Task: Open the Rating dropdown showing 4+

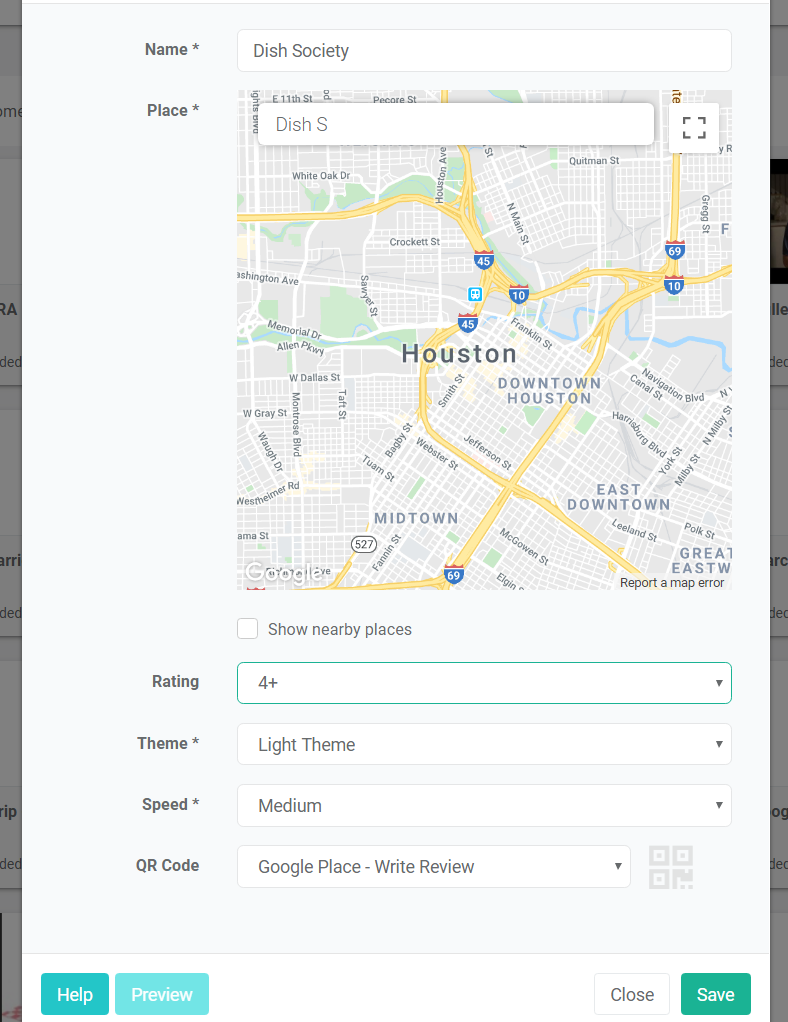Action: click(484, 683)
